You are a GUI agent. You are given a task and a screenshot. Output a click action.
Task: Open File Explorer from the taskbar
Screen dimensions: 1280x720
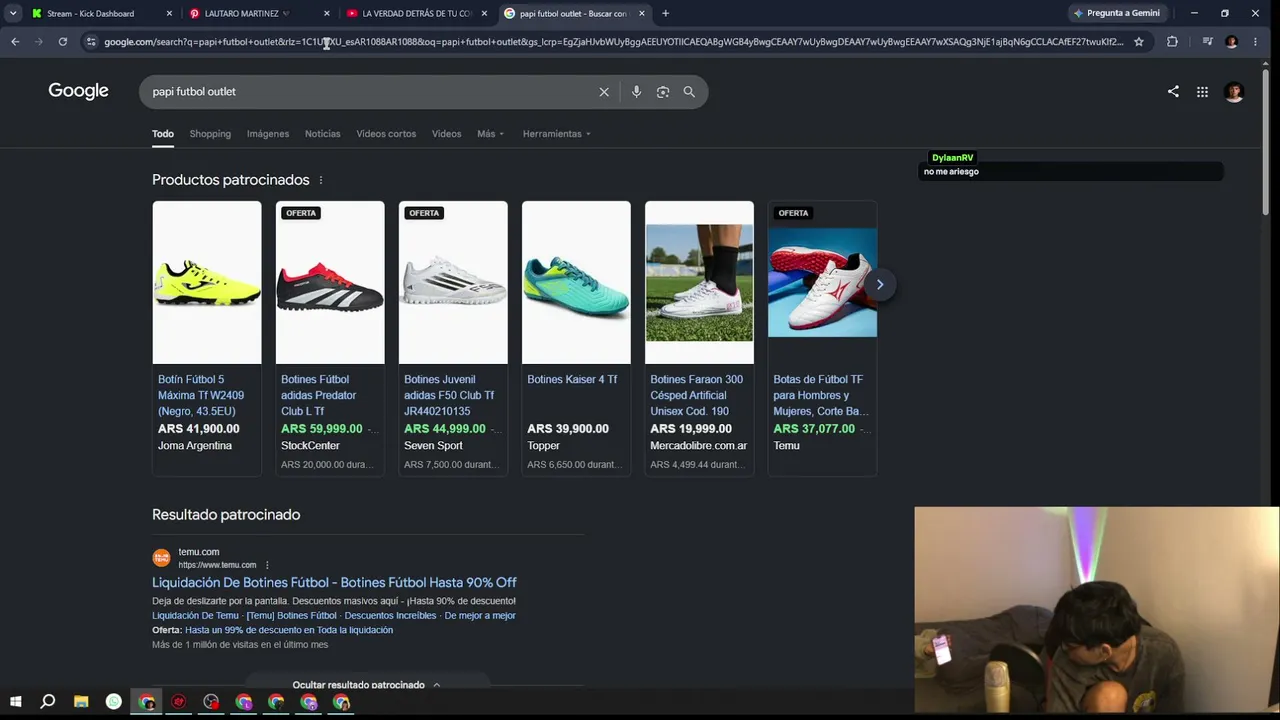pos(81,702)
